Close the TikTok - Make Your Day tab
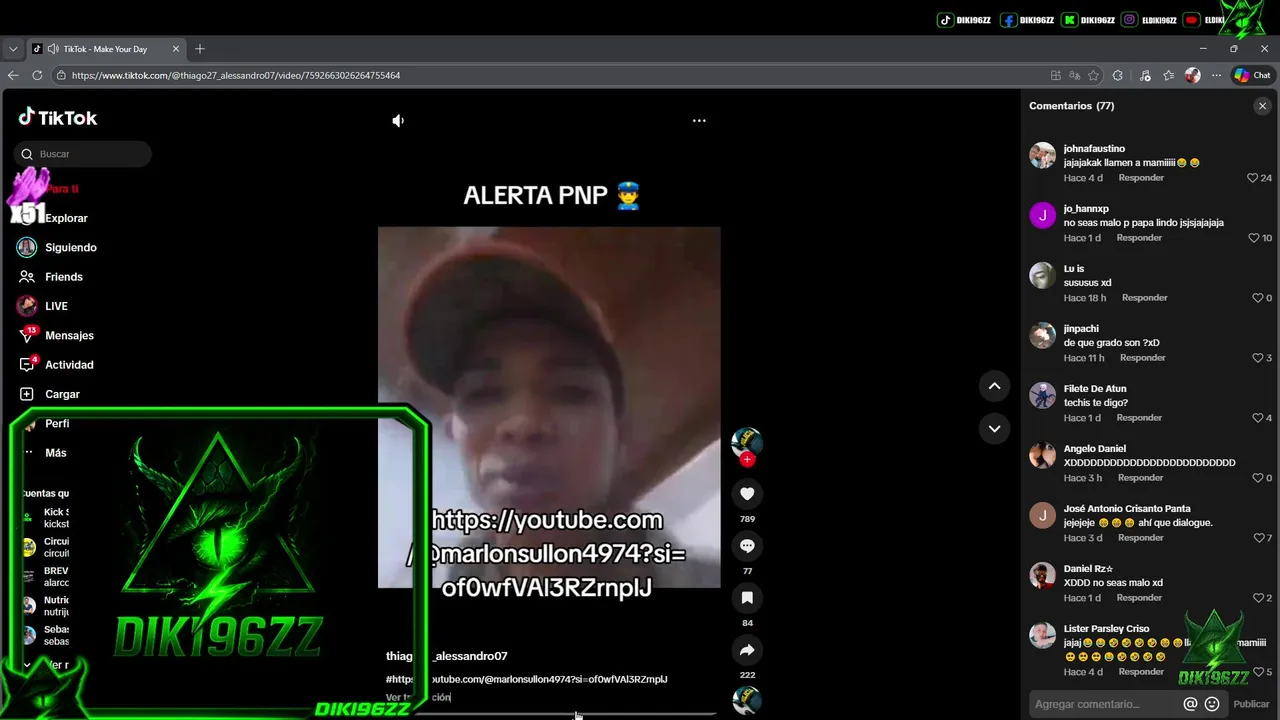The image size is (1280, 720). tap(176, 49)
